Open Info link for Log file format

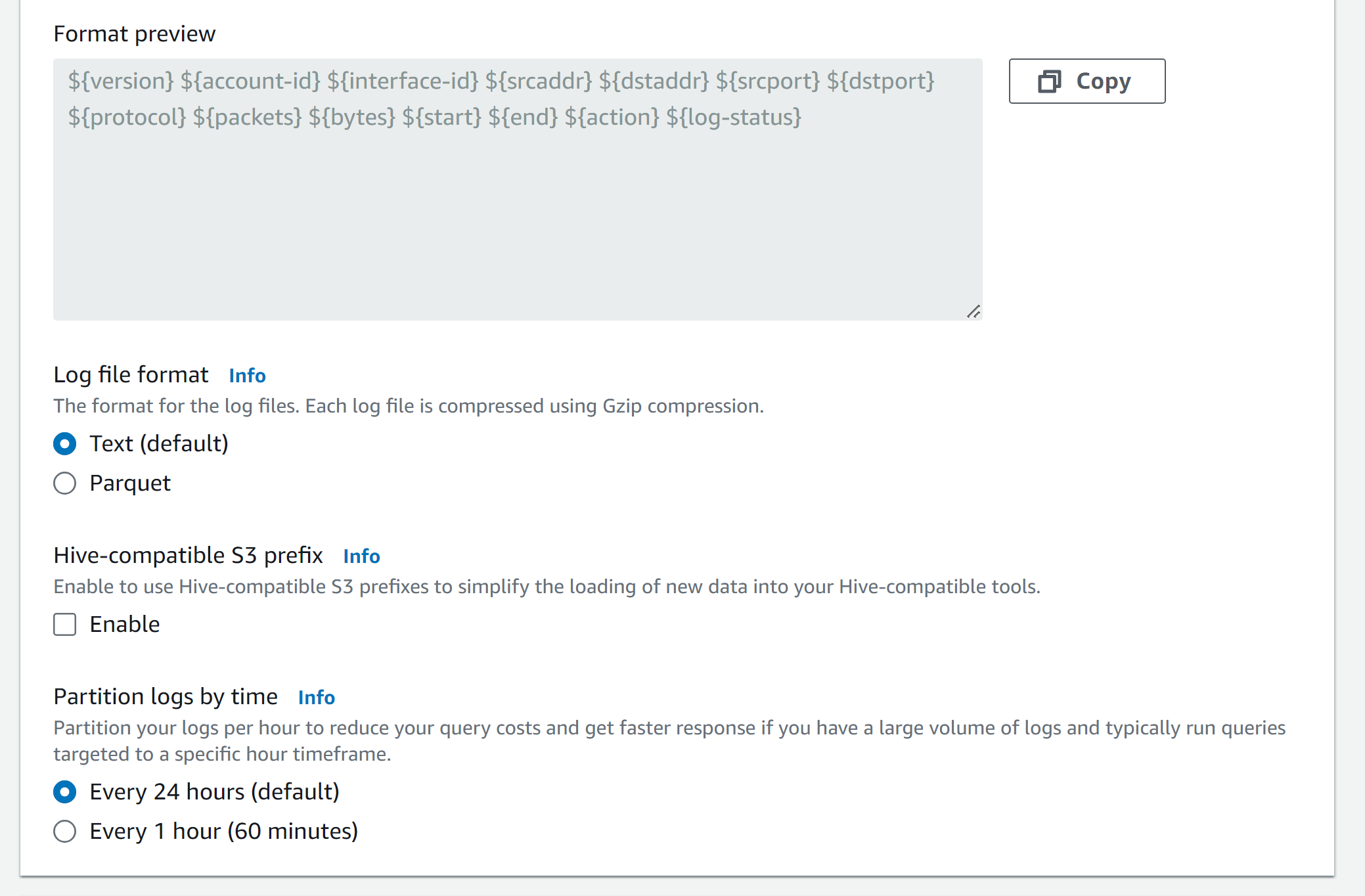click(x=247, y=376)
